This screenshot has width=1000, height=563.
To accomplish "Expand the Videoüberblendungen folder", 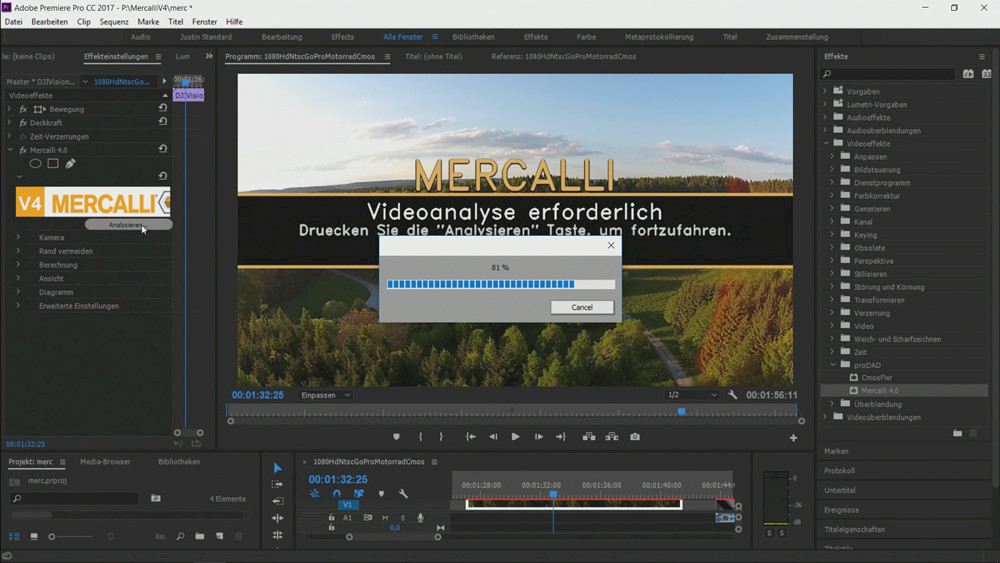I will 825,417.
